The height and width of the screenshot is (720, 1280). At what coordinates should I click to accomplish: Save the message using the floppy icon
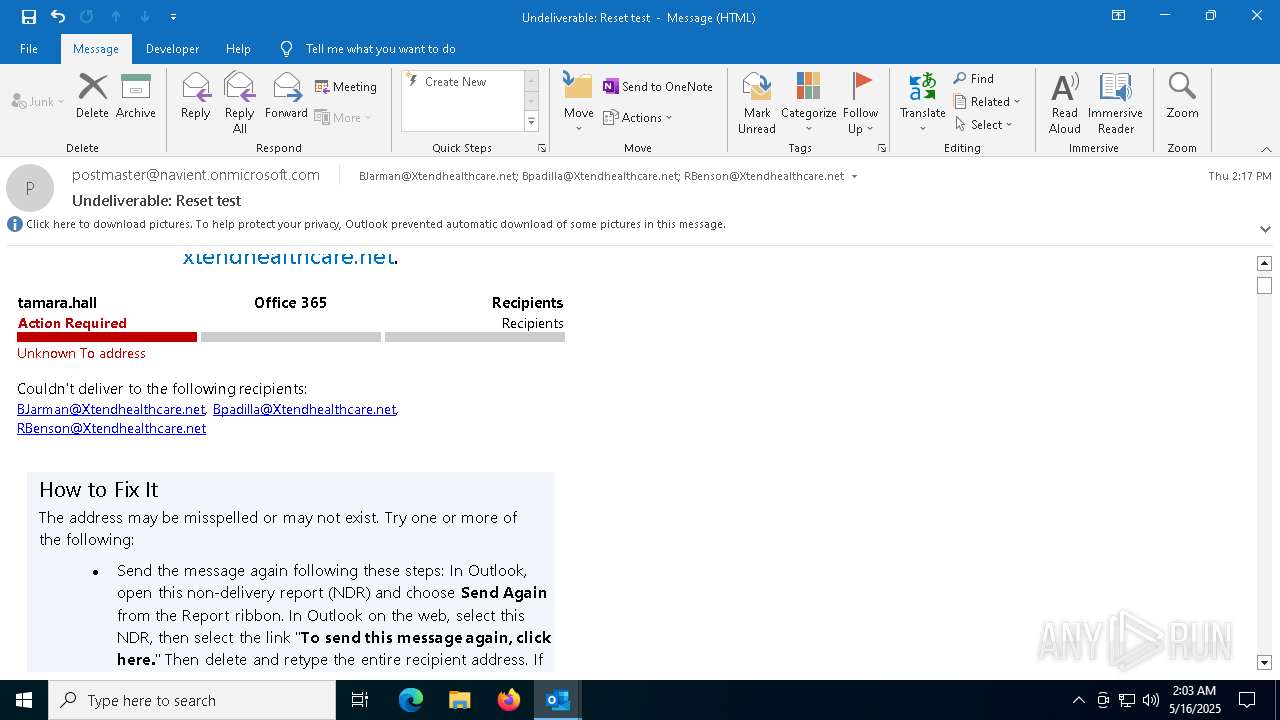click(28, 16)
